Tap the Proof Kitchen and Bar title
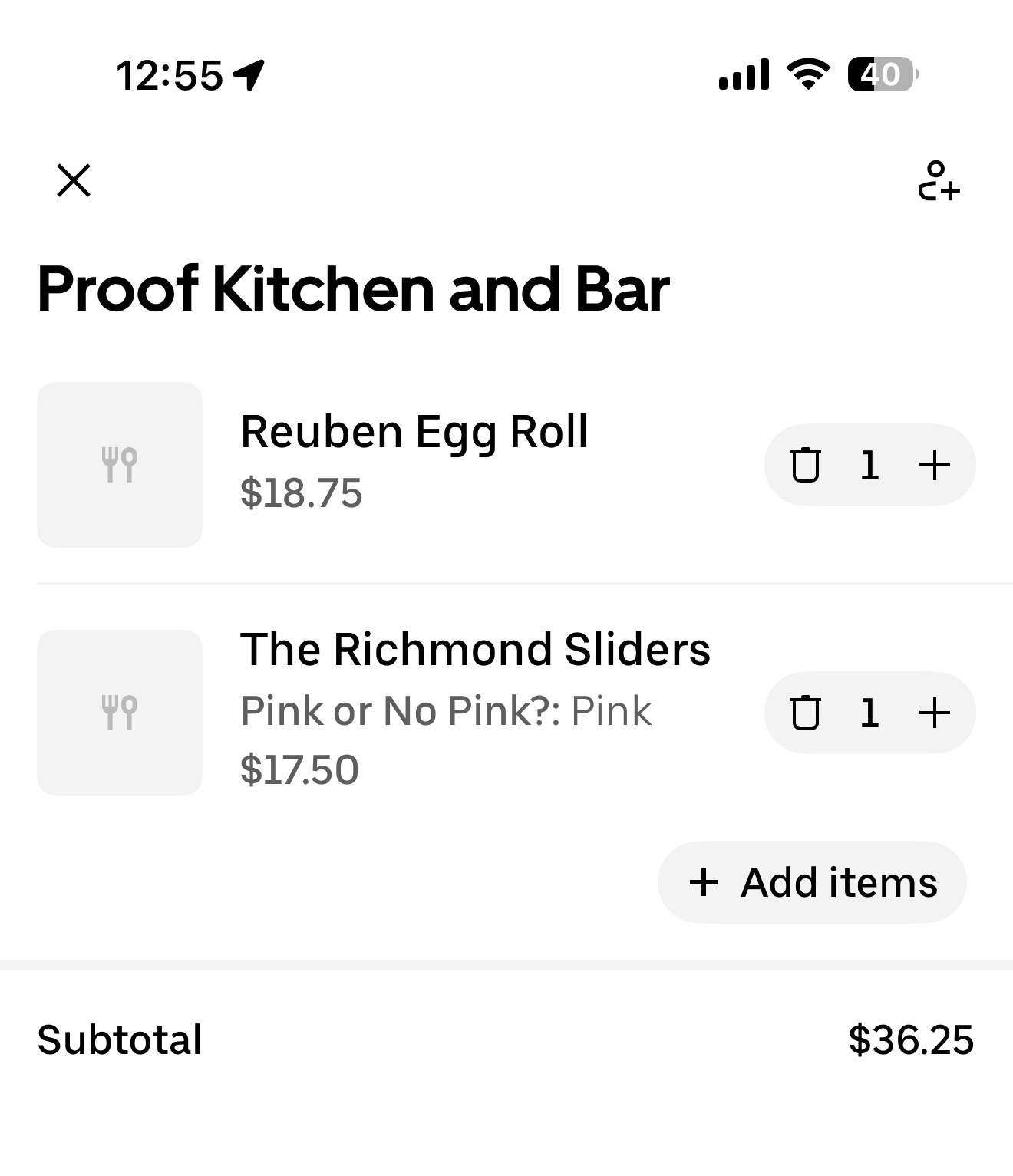 click(353, 289)
